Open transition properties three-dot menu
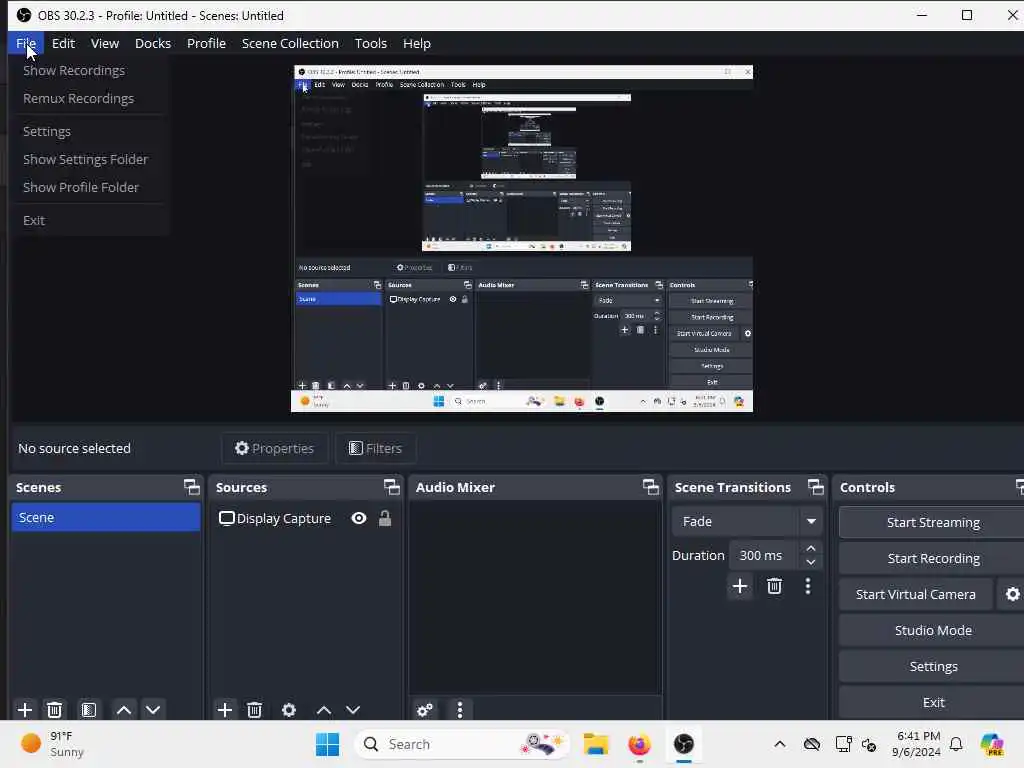This screenshot has width=1024, height=768. [x=808, y=586]
